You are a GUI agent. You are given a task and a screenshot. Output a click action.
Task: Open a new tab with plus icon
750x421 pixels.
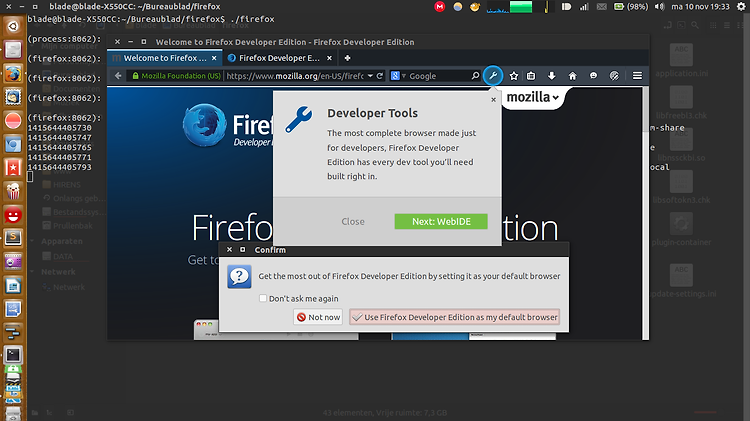point(347,58)
